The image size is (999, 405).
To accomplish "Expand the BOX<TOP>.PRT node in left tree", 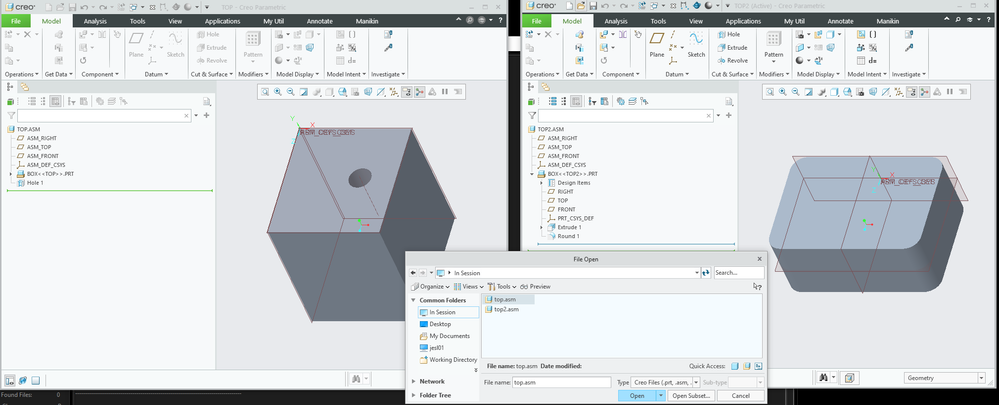I will point(10,174).
